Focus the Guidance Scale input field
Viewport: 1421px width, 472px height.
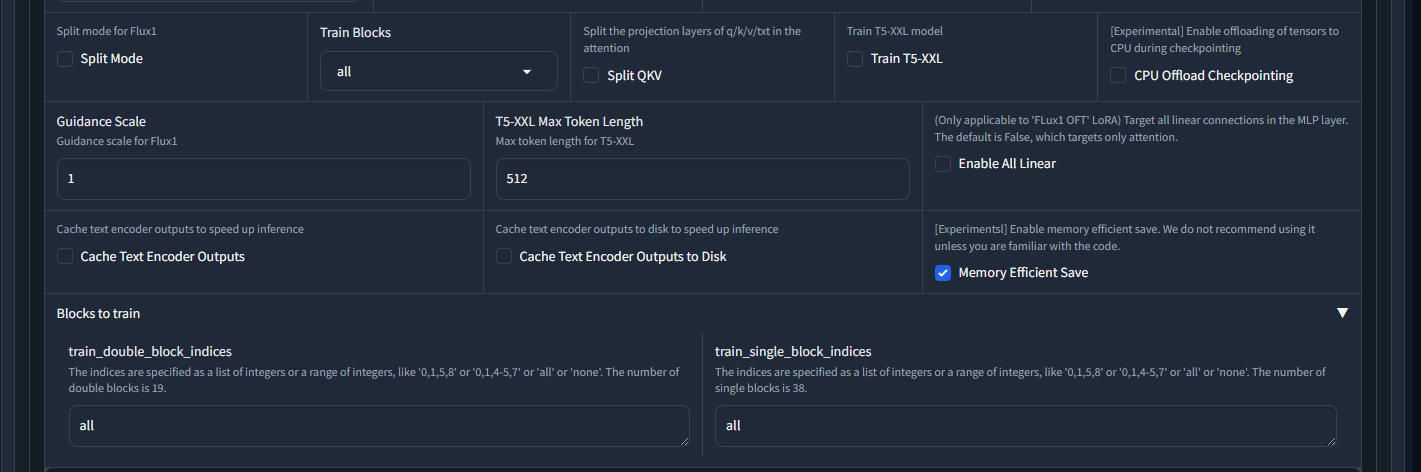tap(263, 179)
